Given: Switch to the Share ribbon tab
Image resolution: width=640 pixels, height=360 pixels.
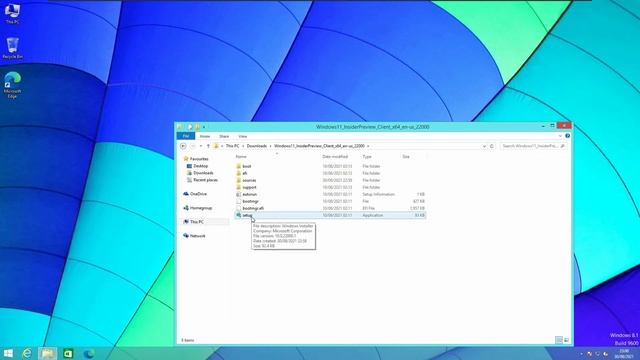Looking at the screenshot, I should [x=224, y=136].
